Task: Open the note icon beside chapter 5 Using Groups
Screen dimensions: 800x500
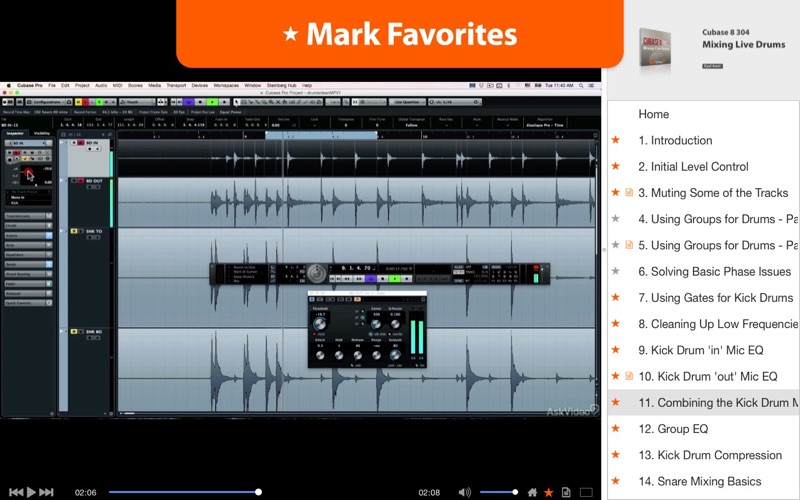Action: 629,245
